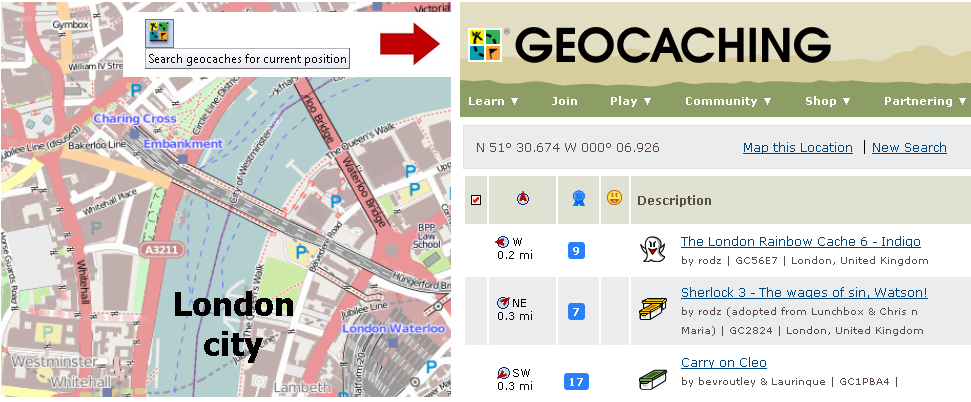This screenshot has height=402, width=971.
Task: Click the yellow multi-cache box icon
Action: coord(653,308)
